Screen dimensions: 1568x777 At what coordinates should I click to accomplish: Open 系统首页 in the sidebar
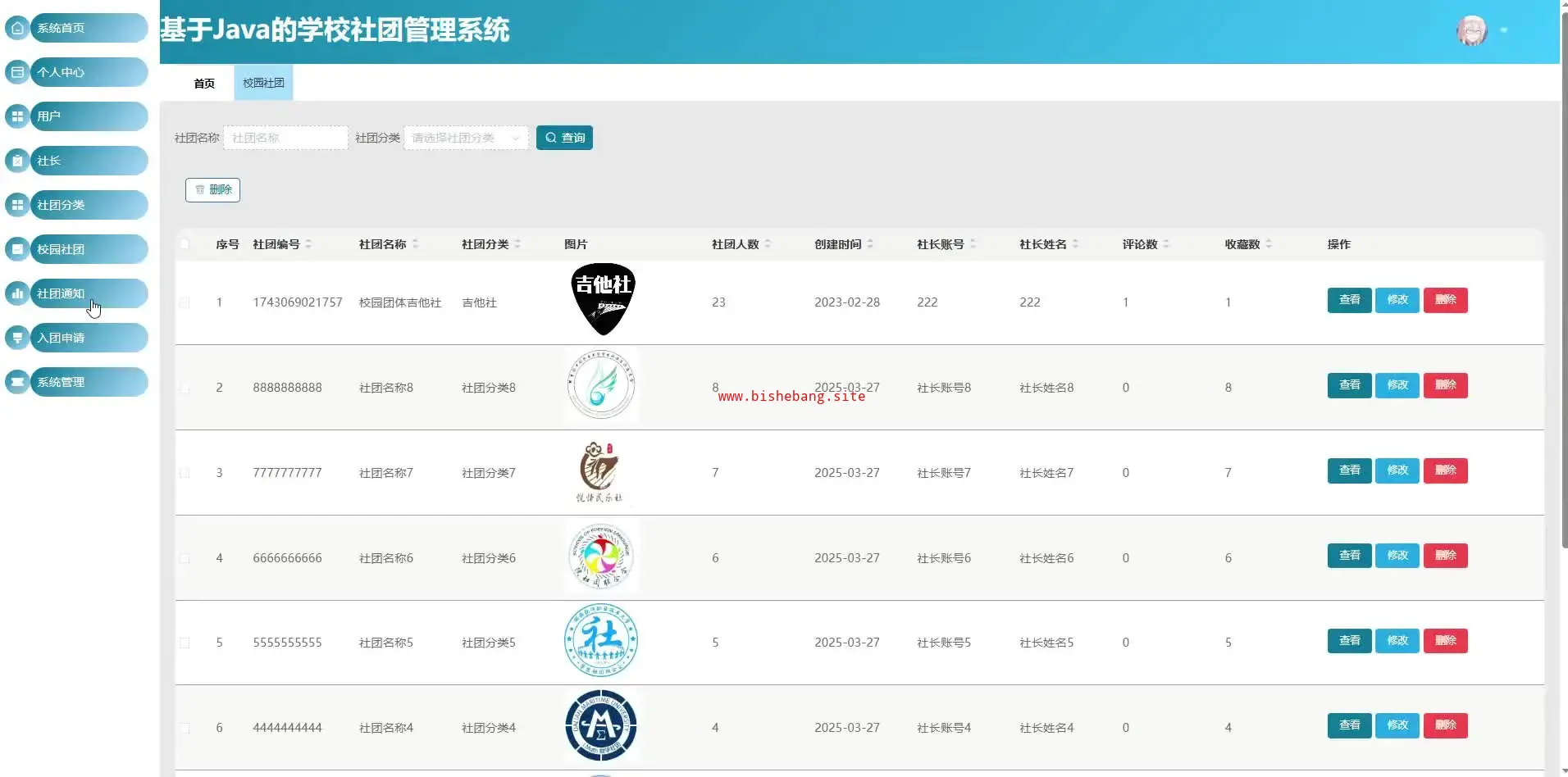coord(89,28)
